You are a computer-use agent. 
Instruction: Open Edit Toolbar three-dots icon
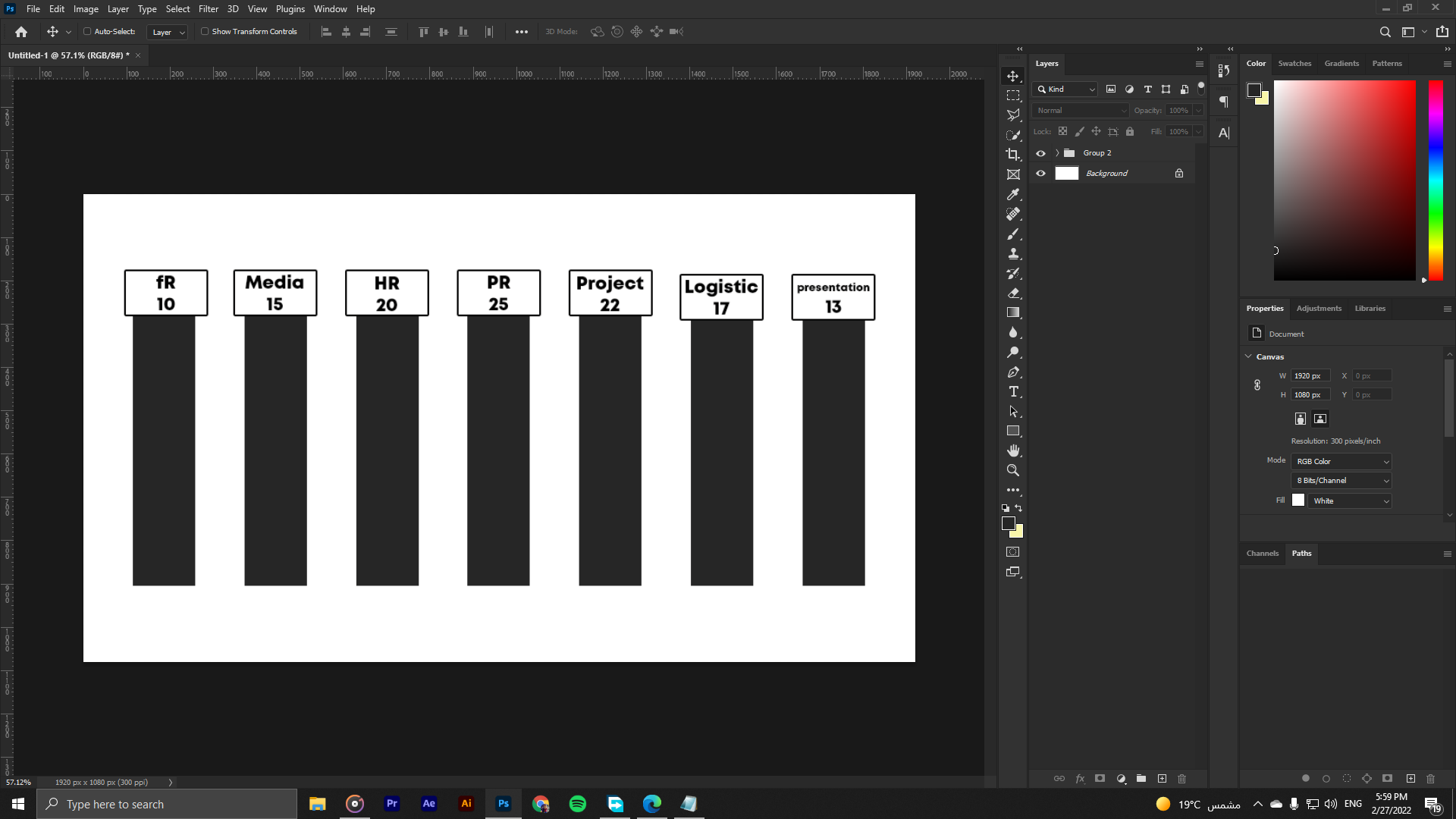(x=1013, y=490)
